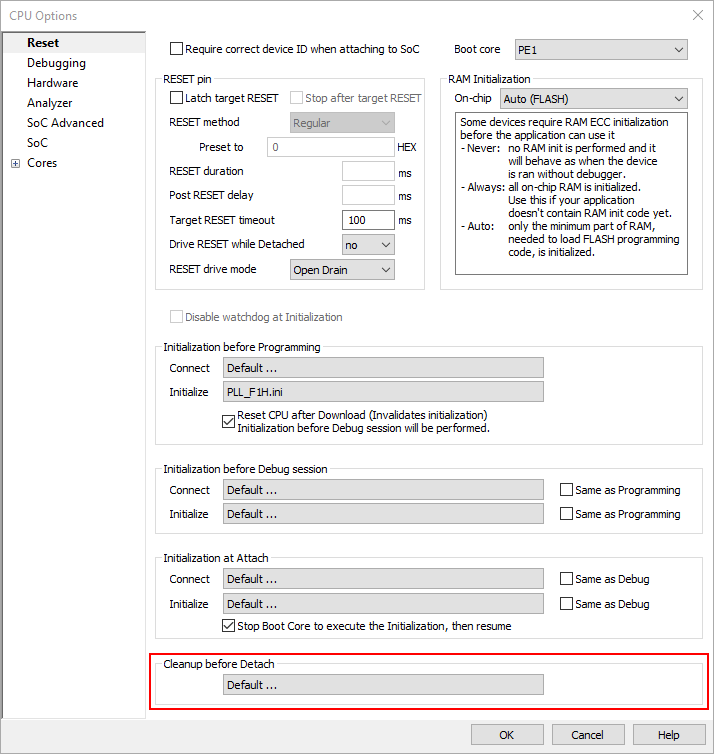Open On-chip RAM Initialization dropdown
The width and height of the screenshot is (714, 754).
593,99
